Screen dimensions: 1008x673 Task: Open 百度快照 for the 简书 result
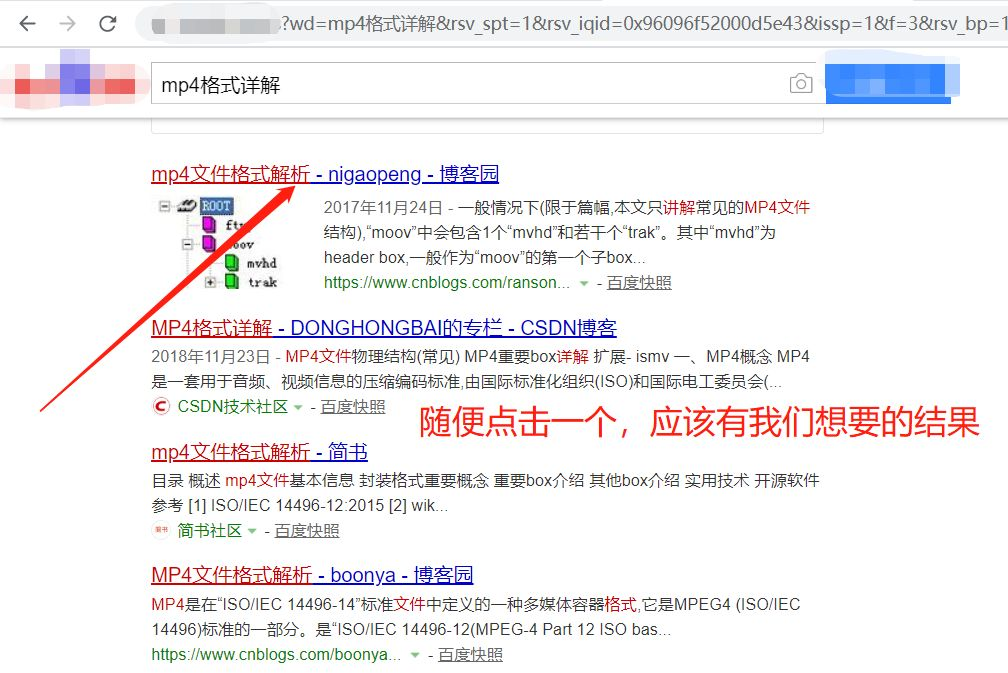tap(307, 530)
